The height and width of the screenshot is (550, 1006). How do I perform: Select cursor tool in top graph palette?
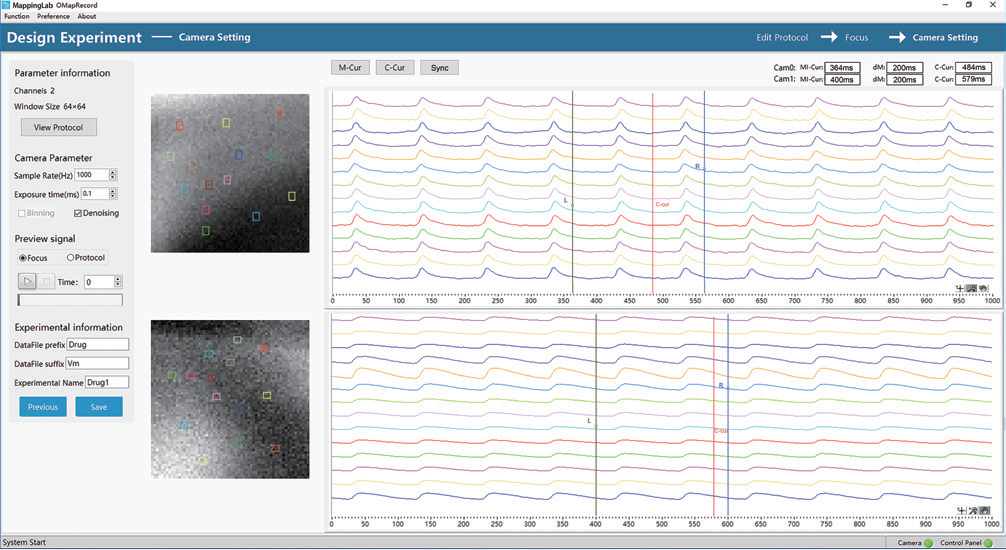click(x=960, y=288)
